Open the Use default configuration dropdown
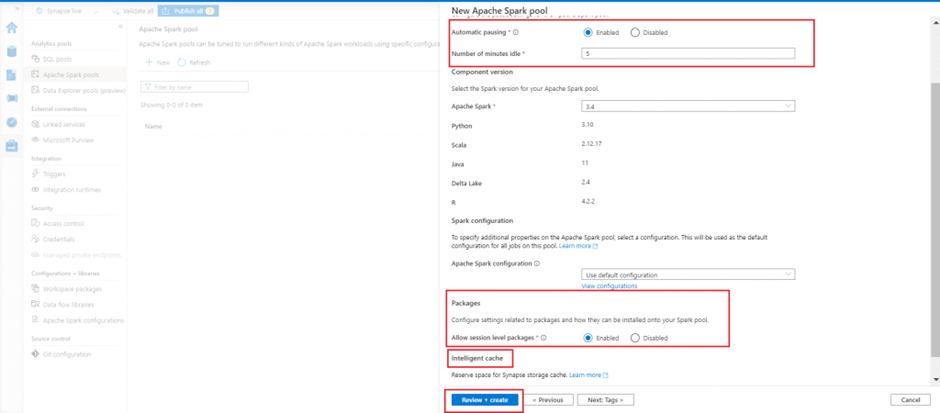Image resolution: width=940 pixels, height=413 pixels. [x=688, y=275]
